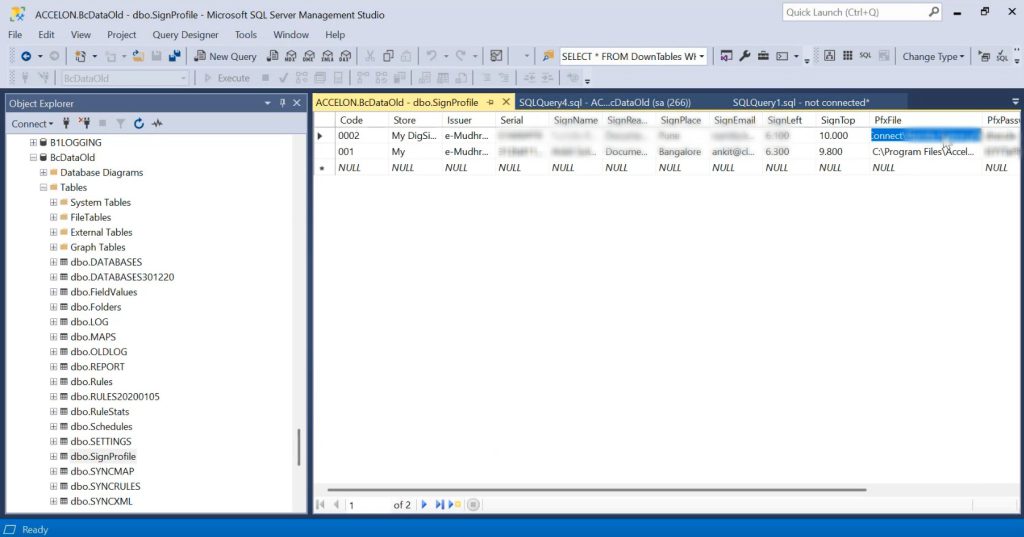This screenshot has height=537, width=1024.
Task: Expand the System Tables folder
Action: point(54,203)
